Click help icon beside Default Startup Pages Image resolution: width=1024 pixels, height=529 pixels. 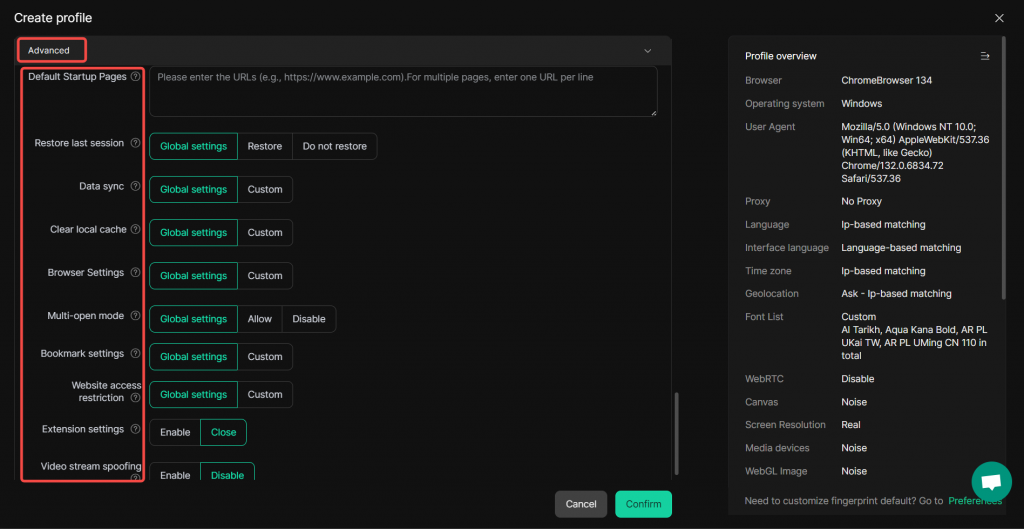135,77
